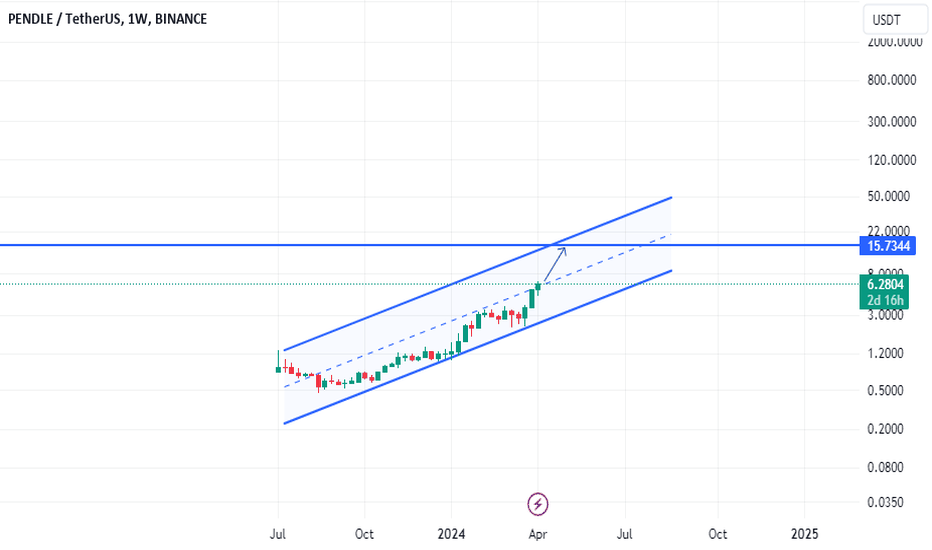Viewport: 932px width, 550px height.
Task: Click the 2024 time axis label
Action: click(x=451, y=534)
